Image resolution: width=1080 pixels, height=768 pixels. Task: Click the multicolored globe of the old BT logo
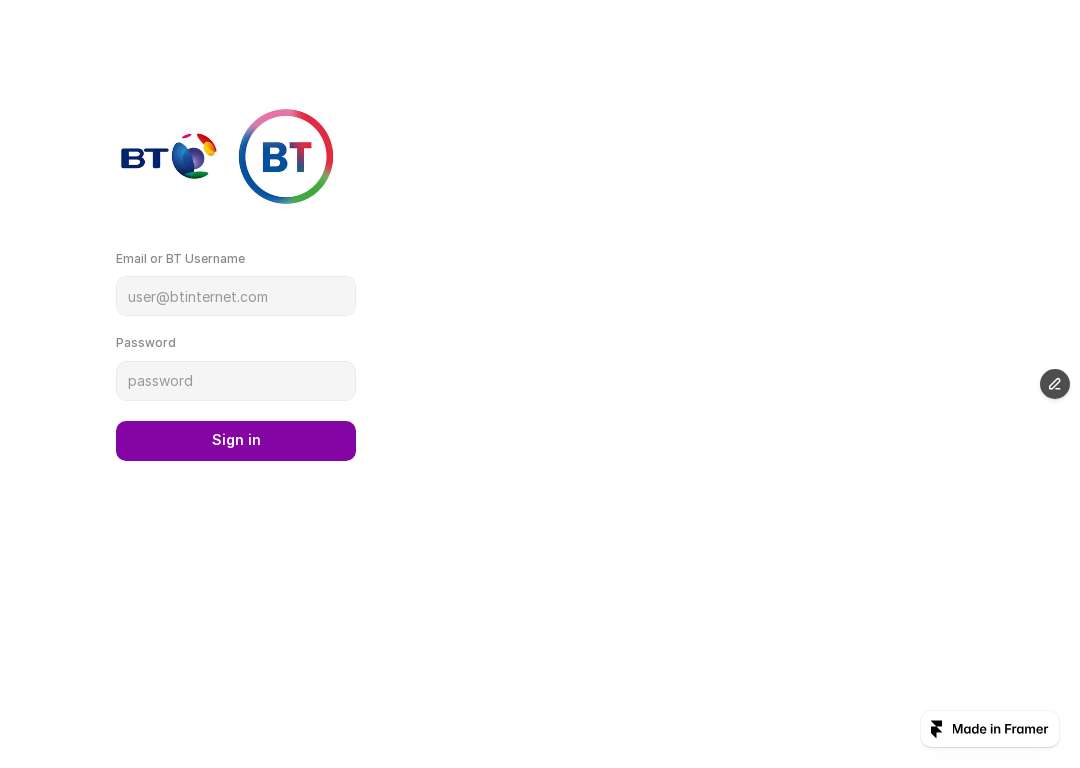coord(194,156)
